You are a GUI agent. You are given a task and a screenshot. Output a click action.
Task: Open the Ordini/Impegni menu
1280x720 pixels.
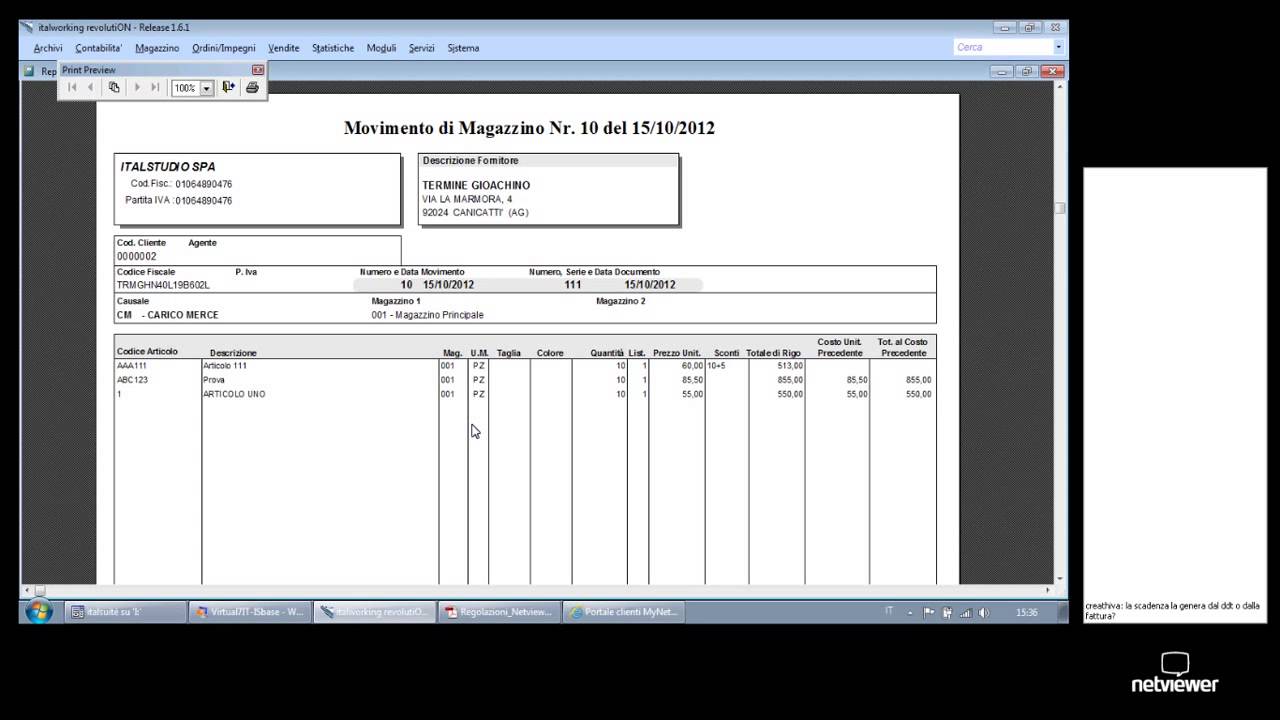tap(224, 48)
